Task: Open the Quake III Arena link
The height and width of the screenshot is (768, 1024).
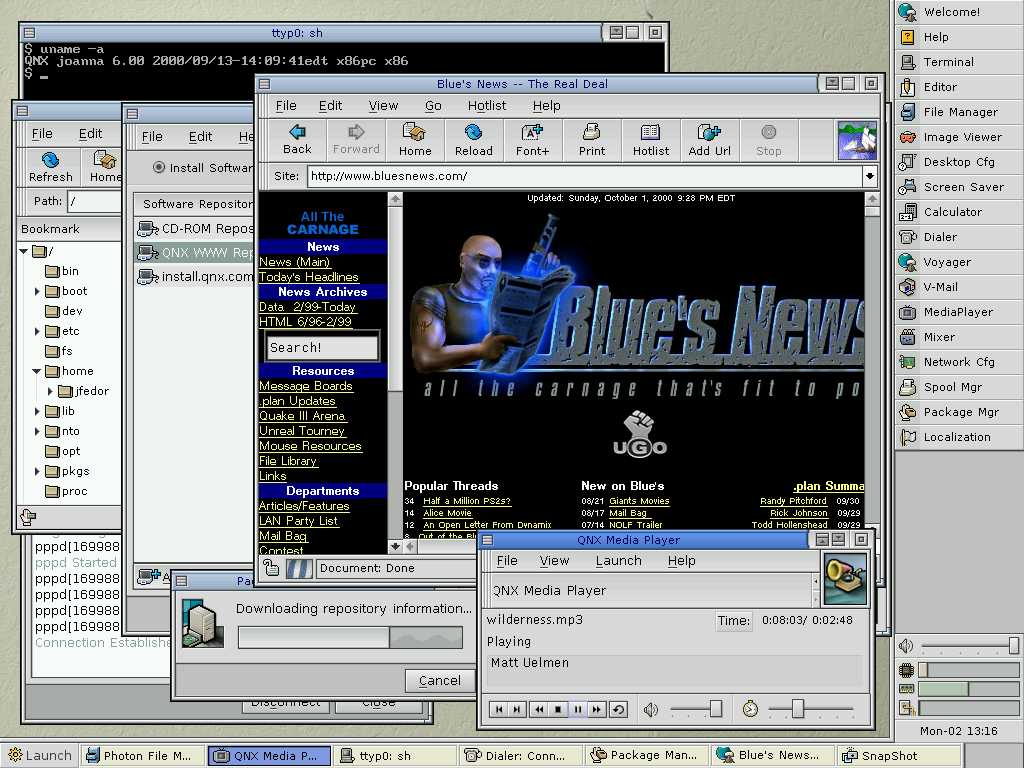Action: point(302,416)
